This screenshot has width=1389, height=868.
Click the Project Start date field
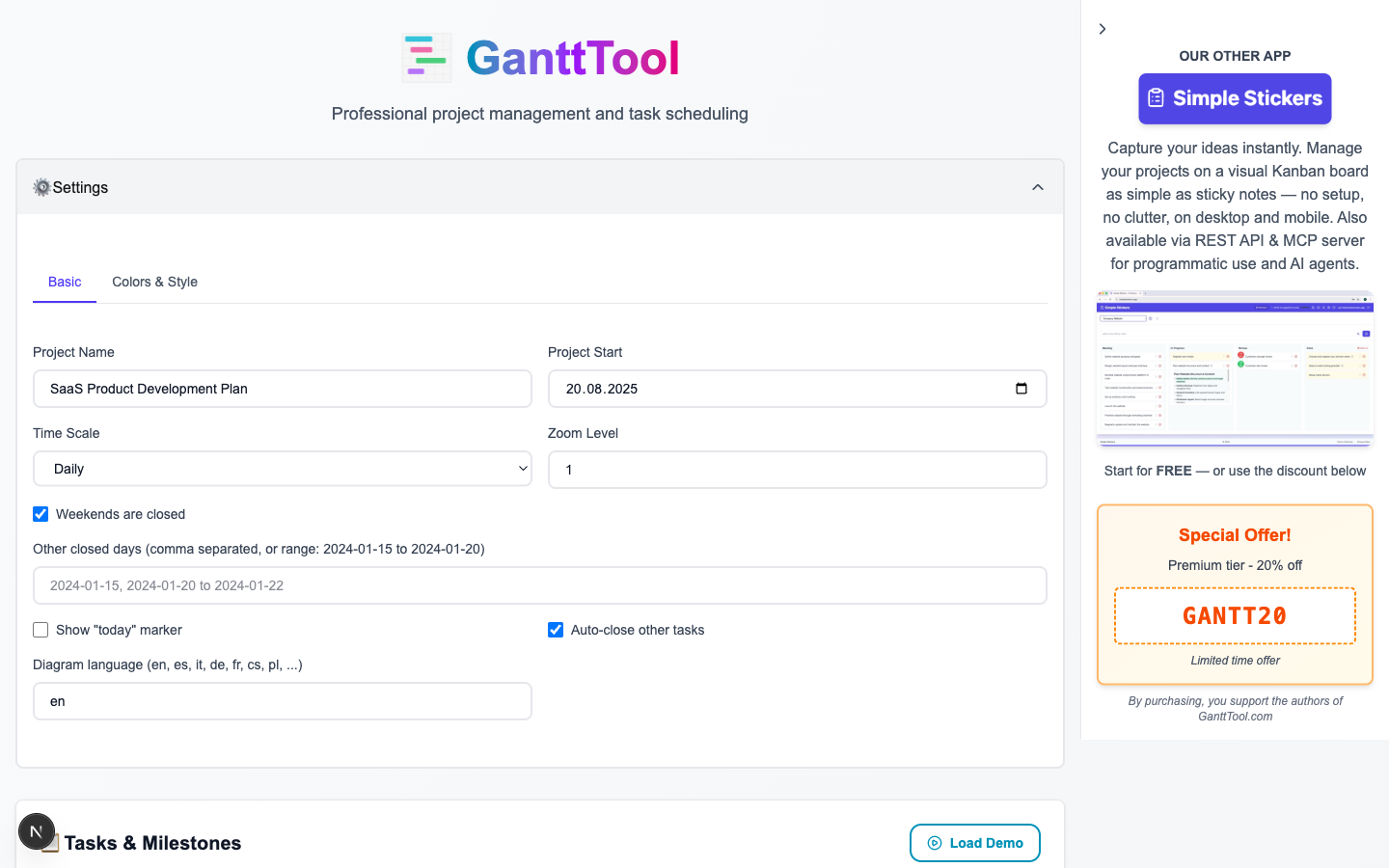point(798,389)
